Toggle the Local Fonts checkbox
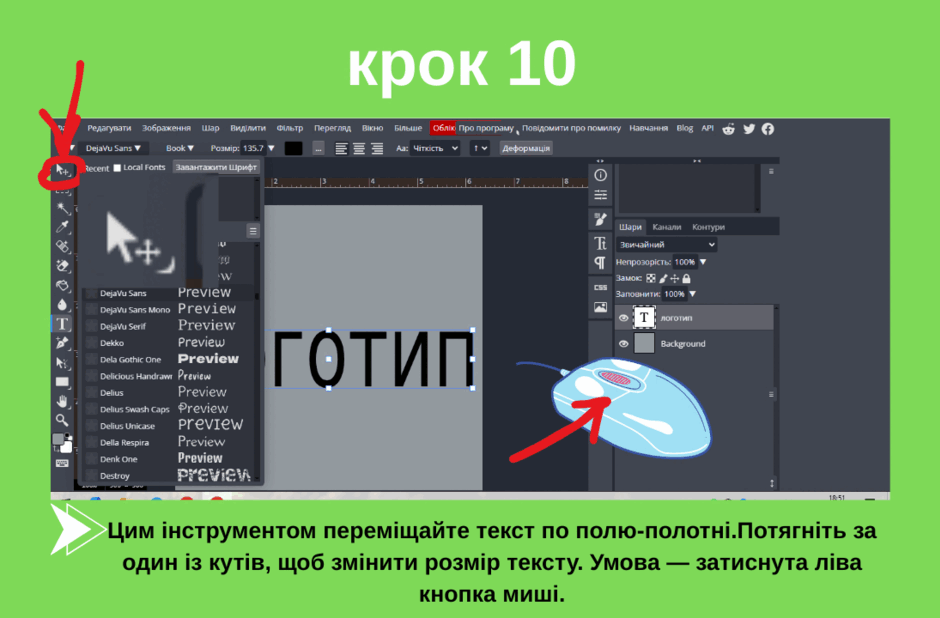This screenshot has height=618, width=940. pos(118,168)
